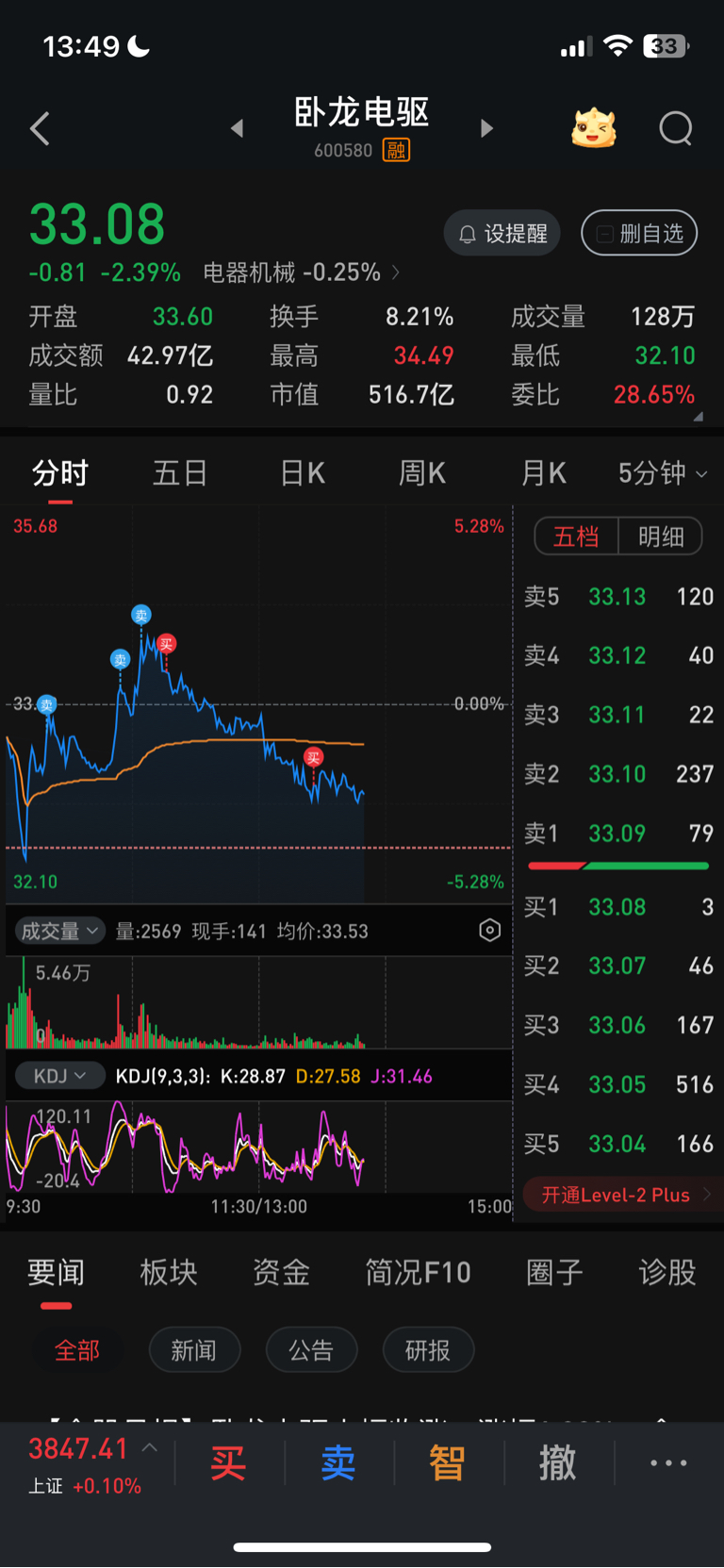This screenshot has width=724, height=1568.
Task: Select 买3 price 33.06 row
Action: (x=618, y=1025)
